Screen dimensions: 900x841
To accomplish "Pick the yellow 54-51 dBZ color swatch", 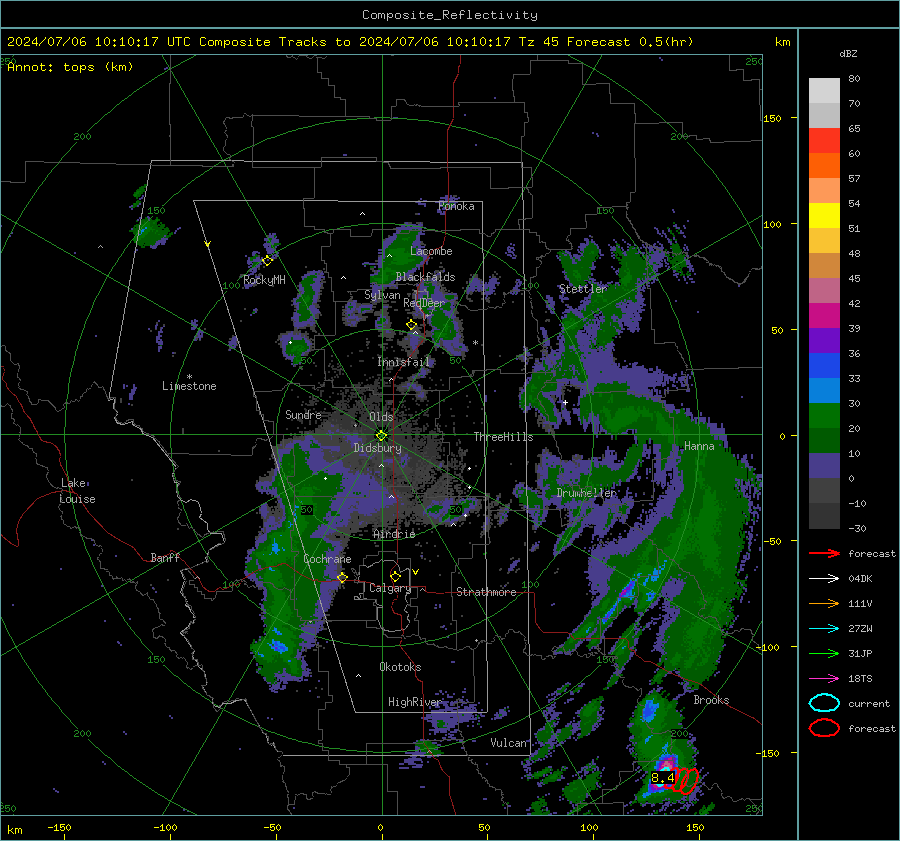I will [x=824, y=216].
